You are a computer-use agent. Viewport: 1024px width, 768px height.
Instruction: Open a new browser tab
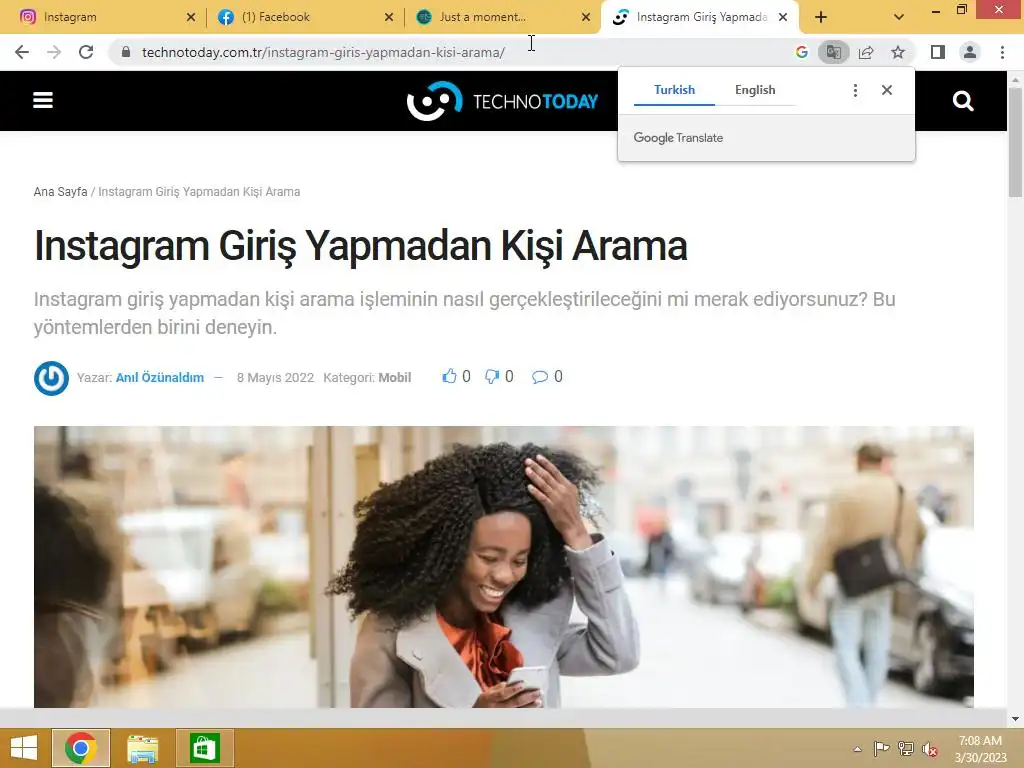821,17
